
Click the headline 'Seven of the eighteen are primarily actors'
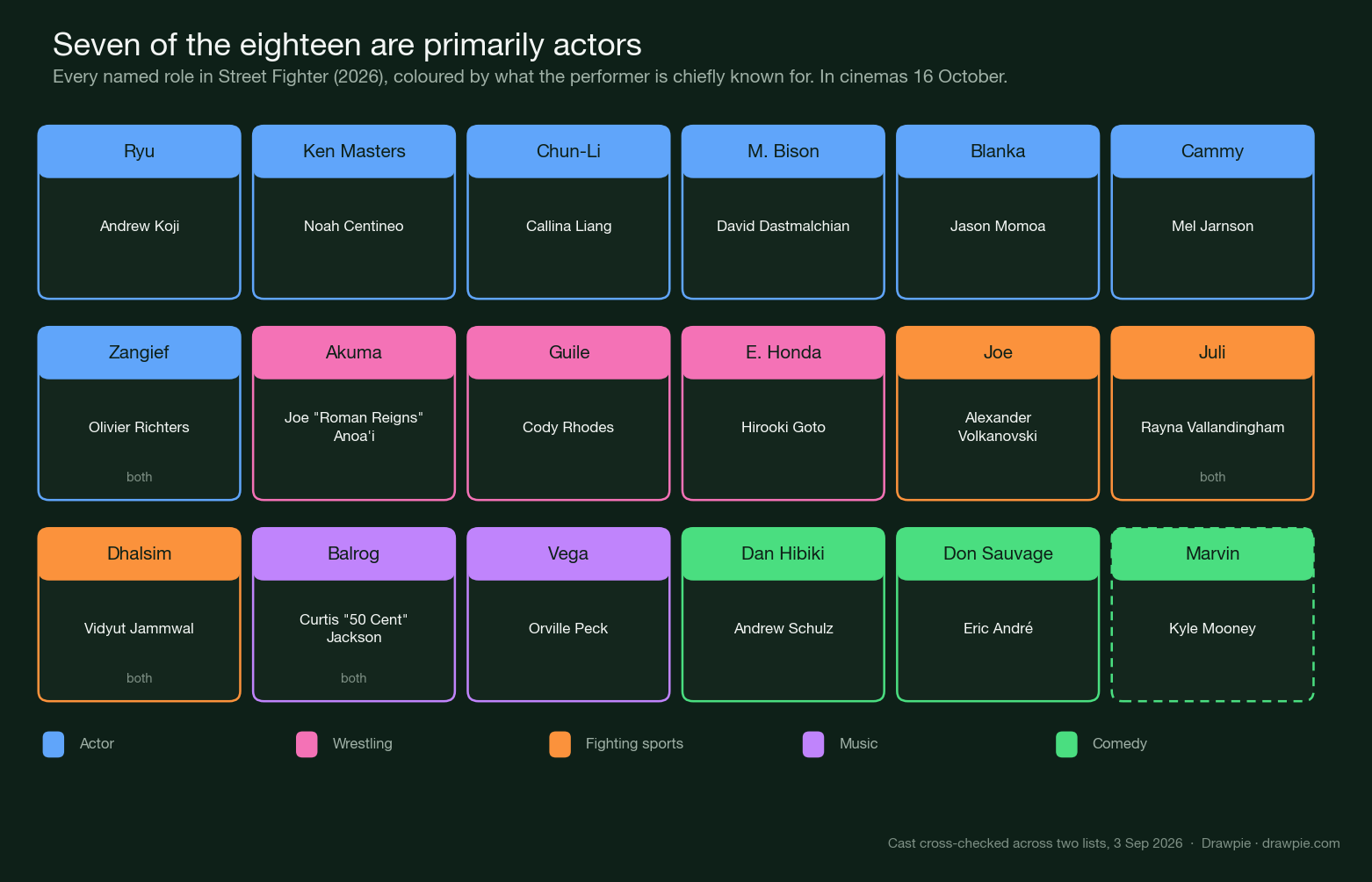click(x=347, y=45)
